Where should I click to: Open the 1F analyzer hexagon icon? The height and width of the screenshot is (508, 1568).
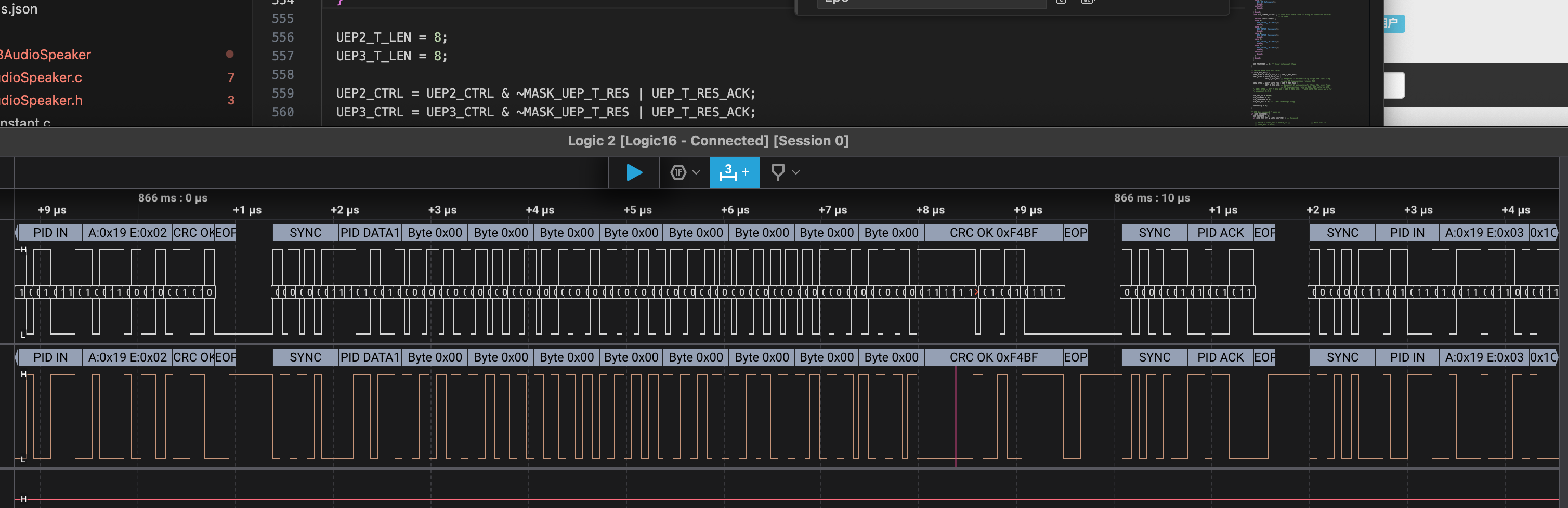point(678,173)
